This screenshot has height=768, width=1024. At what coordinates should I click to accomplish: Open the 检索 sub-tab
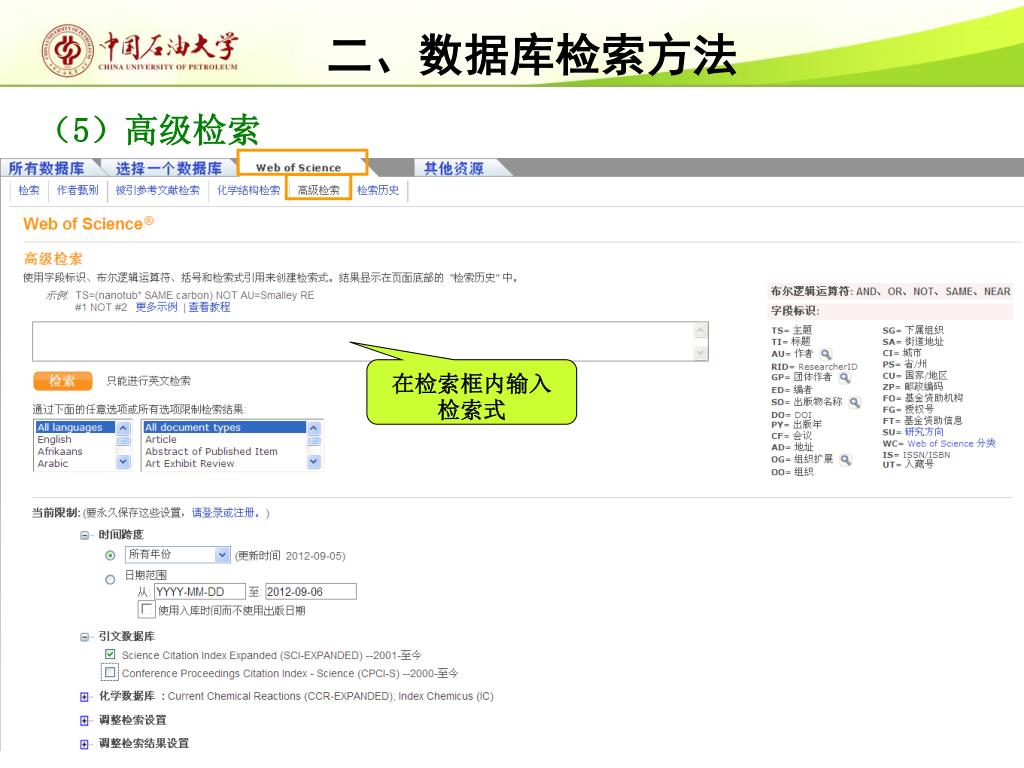pyautogui.click(x=29, y=191)
